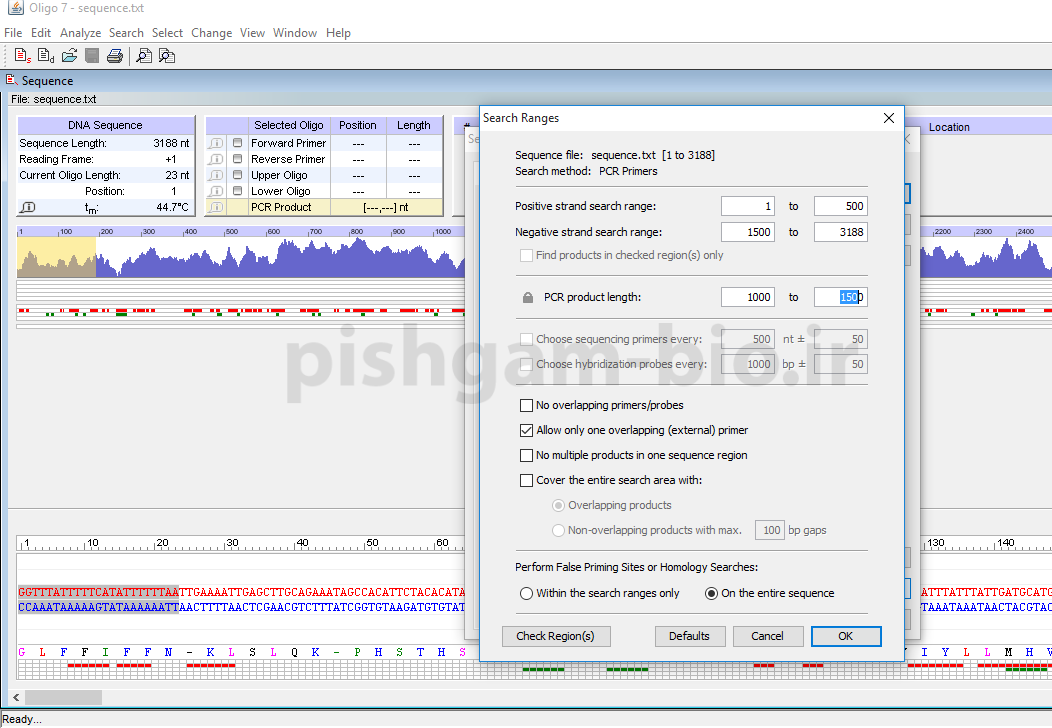Click the Defaults button in the dialog
The width and height of the screenshot is (1052, 728).
coord(689,636)
